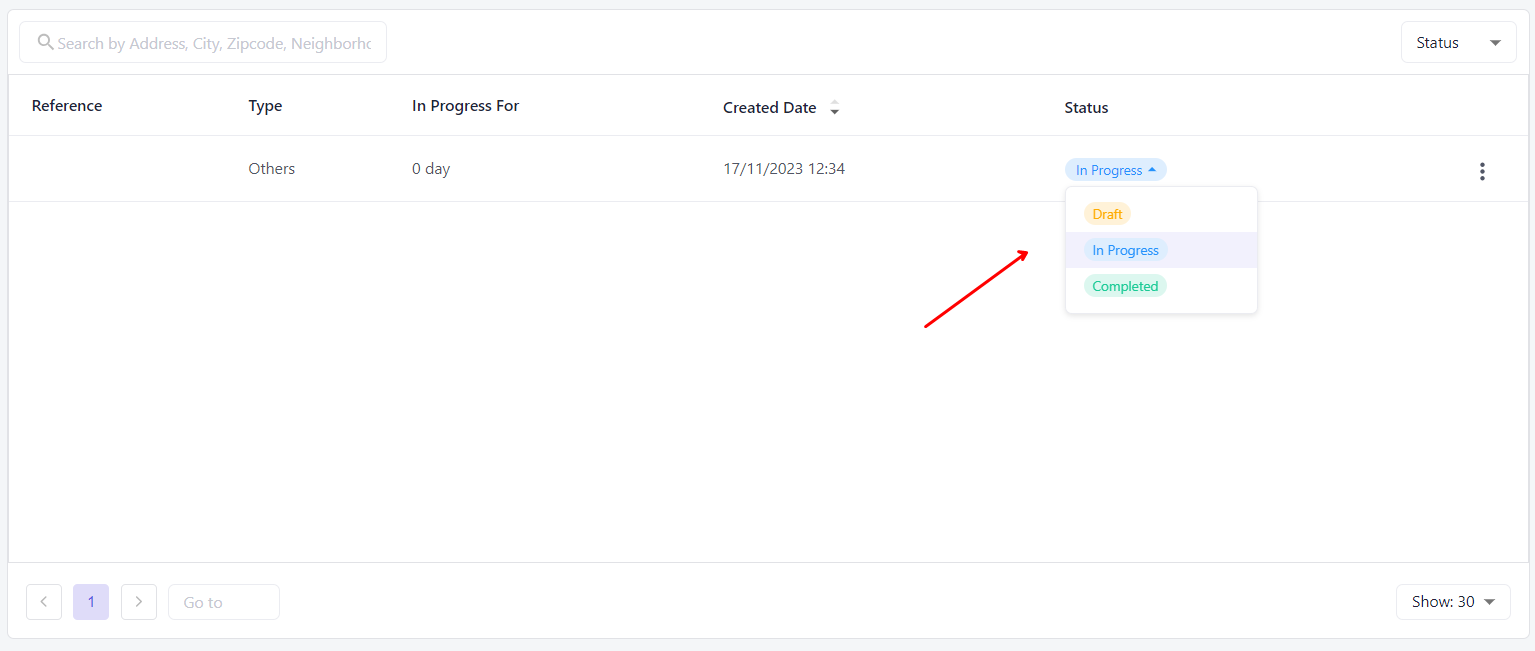Focus the address search field
This screenshot has width=1535, height=651.
[x=214, y=43]
